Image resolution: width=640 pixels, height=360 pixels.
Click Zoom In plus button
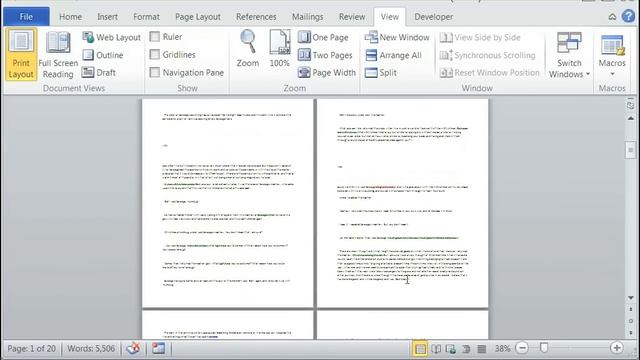coord(617,348)
